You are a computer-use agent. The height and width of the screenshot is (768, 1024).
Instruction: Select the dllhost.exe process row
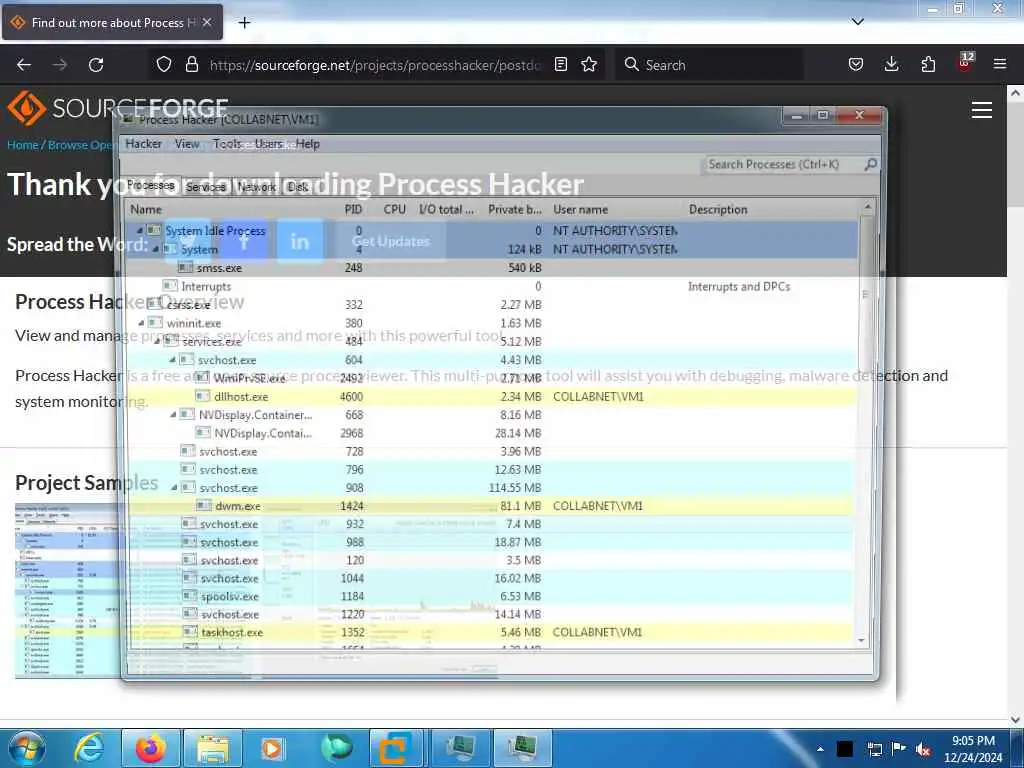click(490, 396)
